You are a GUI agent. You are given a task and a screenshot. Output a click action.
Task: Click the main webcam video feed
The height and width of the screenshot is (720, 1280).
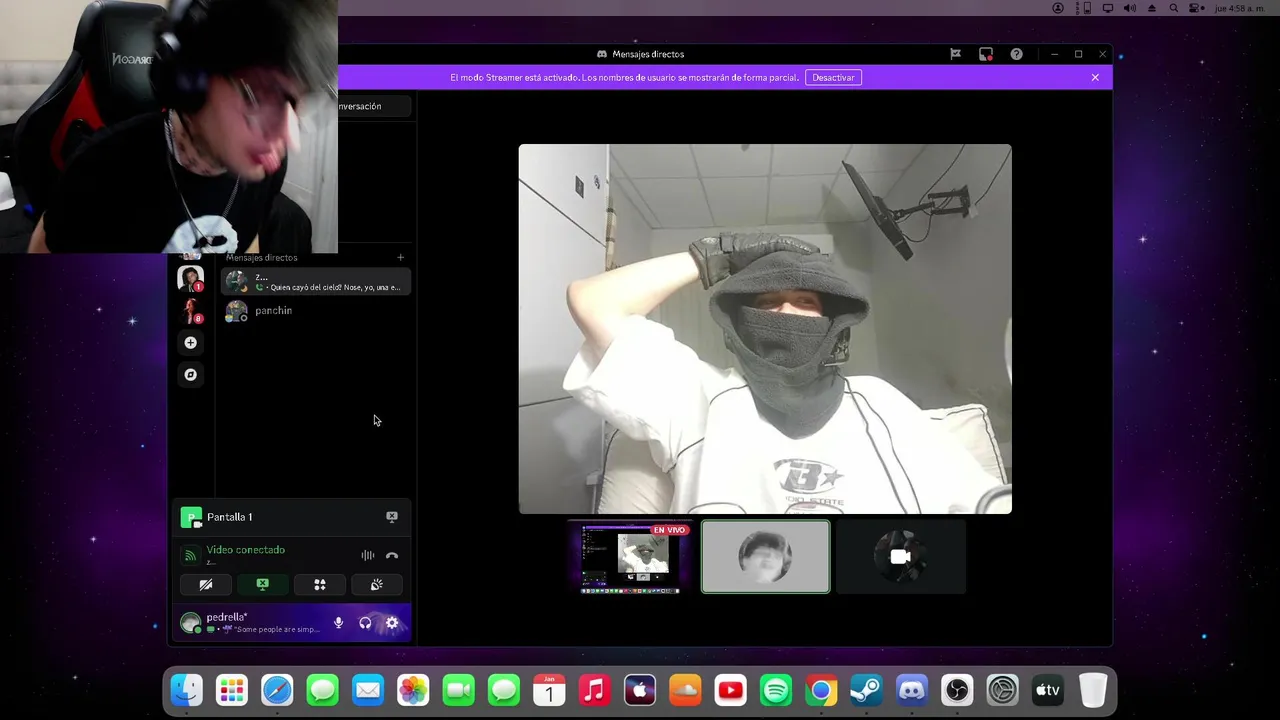point(765,329)
